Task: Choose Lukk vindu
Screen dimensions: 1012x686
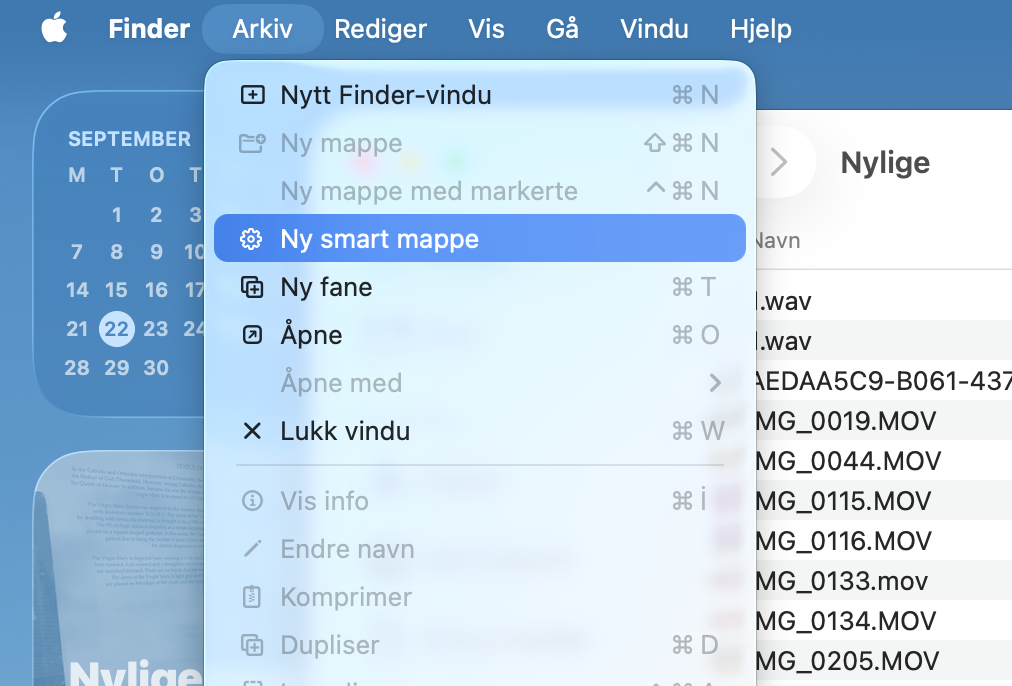Action: [x=480, y=430]
